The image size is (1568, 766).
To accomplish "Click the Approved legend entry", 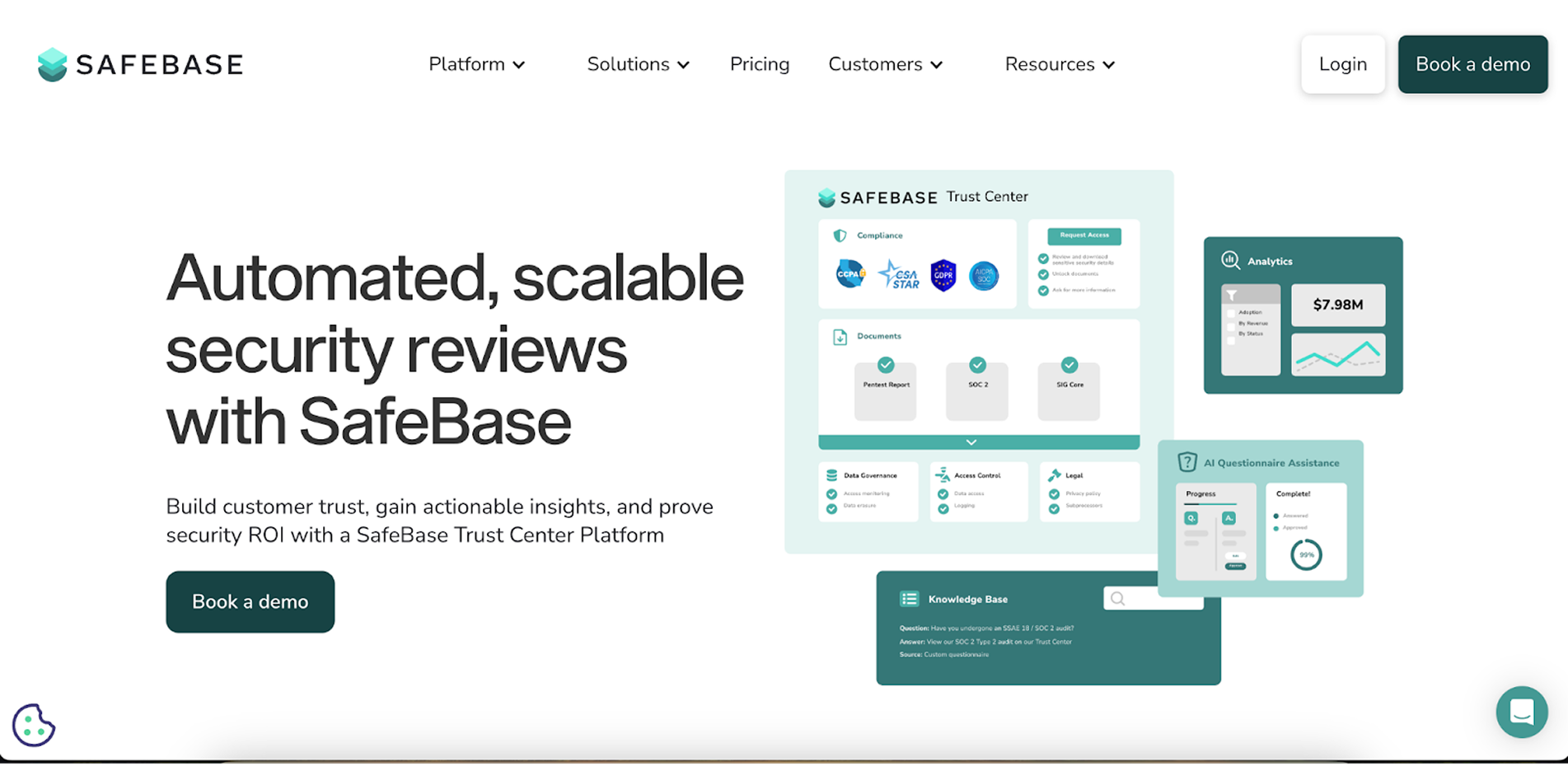I will 1291,528.
